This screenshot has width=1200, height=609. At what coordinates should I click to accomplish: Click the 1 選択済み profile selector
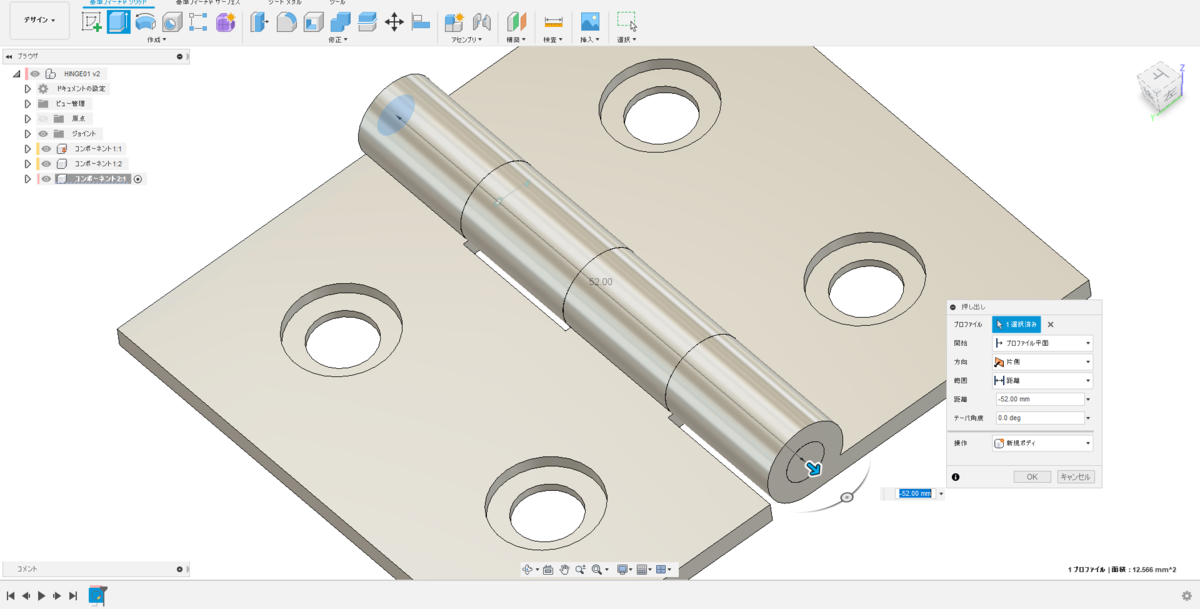coord(1016,324)
